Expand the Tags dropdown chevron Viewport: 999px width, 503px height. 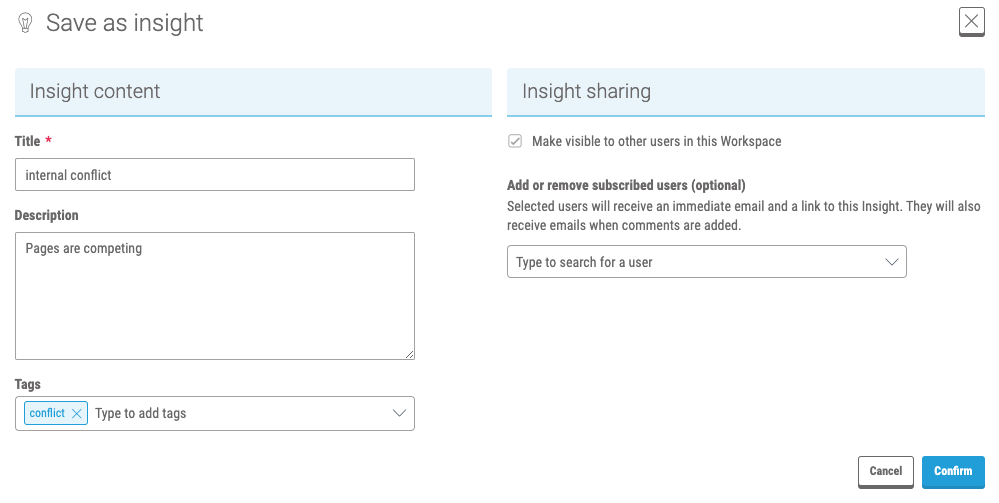point(399,413)
